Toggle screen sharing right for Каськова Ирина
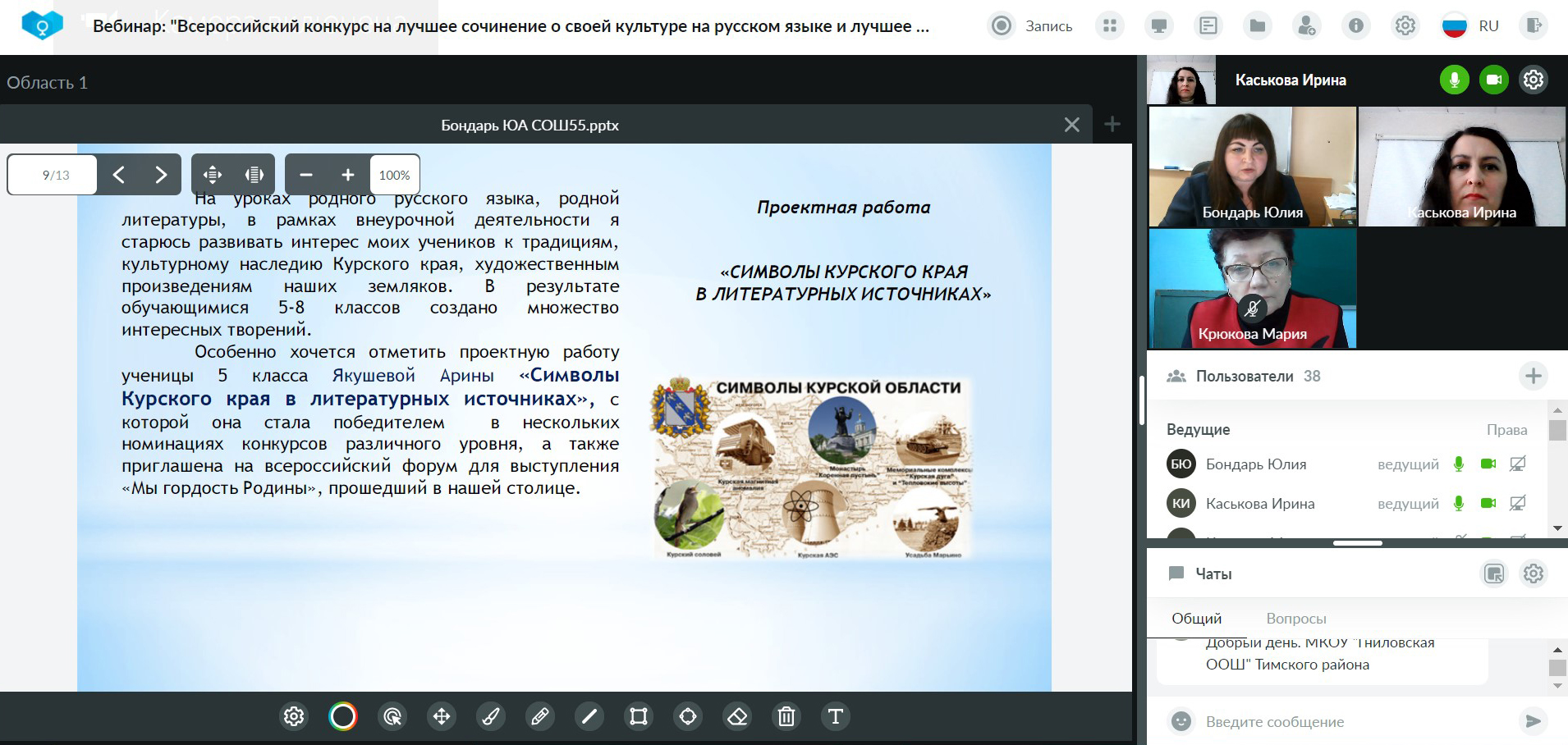The width and height of the screenshot is (1568, 745). point(1518,503)
